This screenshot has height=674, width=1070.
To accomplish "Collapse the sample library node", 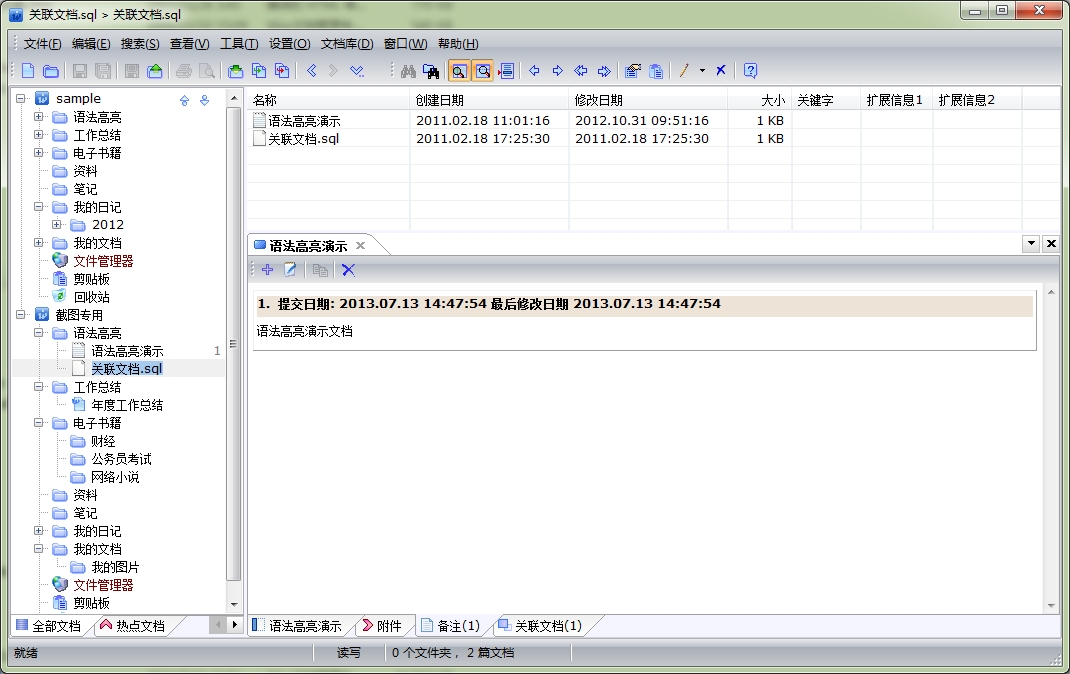I will coord(20,99).
